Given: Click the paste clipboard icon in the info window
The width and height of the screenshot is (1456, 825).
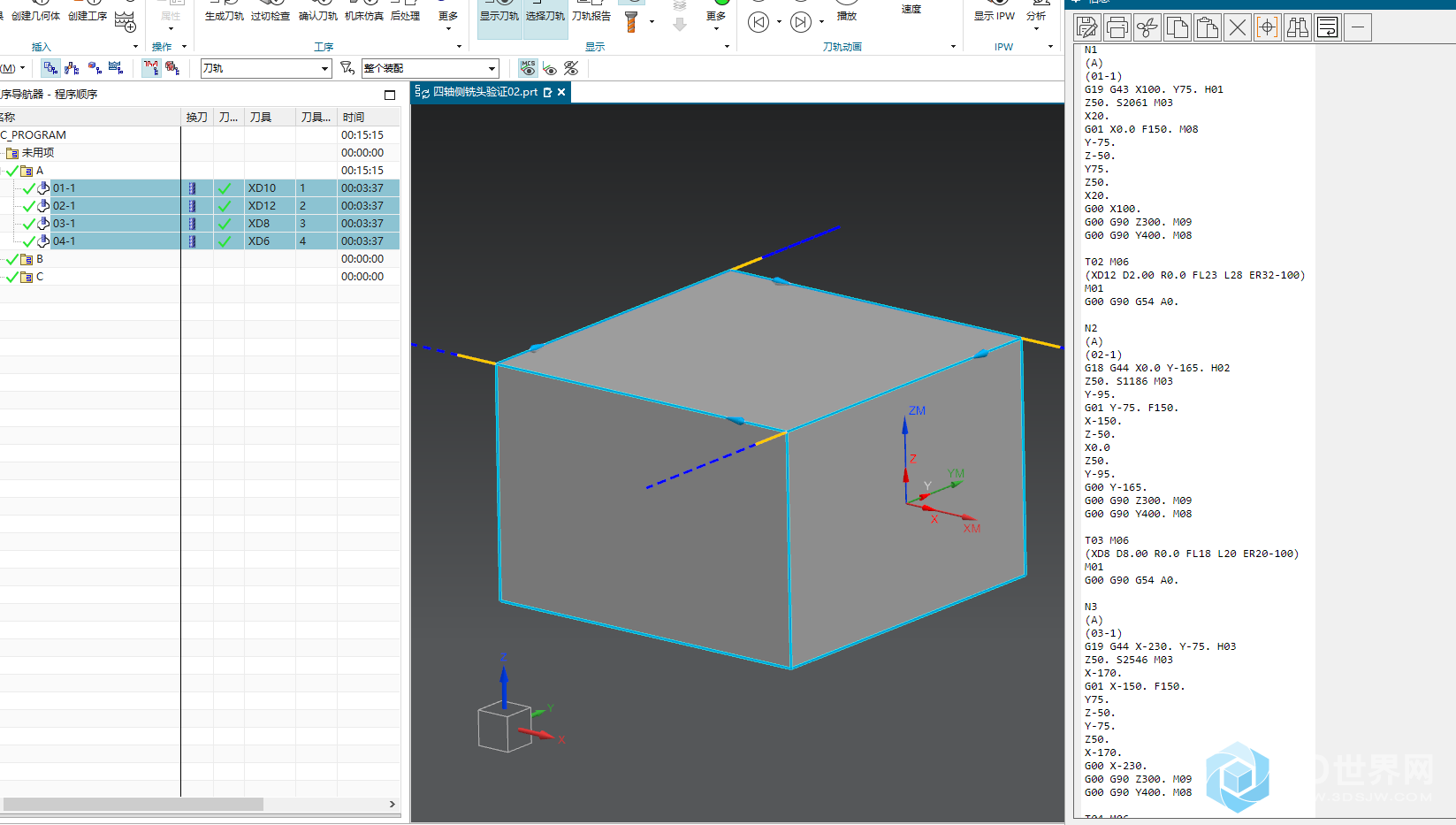Looking at the screenshot, I should click(1208, 28).
